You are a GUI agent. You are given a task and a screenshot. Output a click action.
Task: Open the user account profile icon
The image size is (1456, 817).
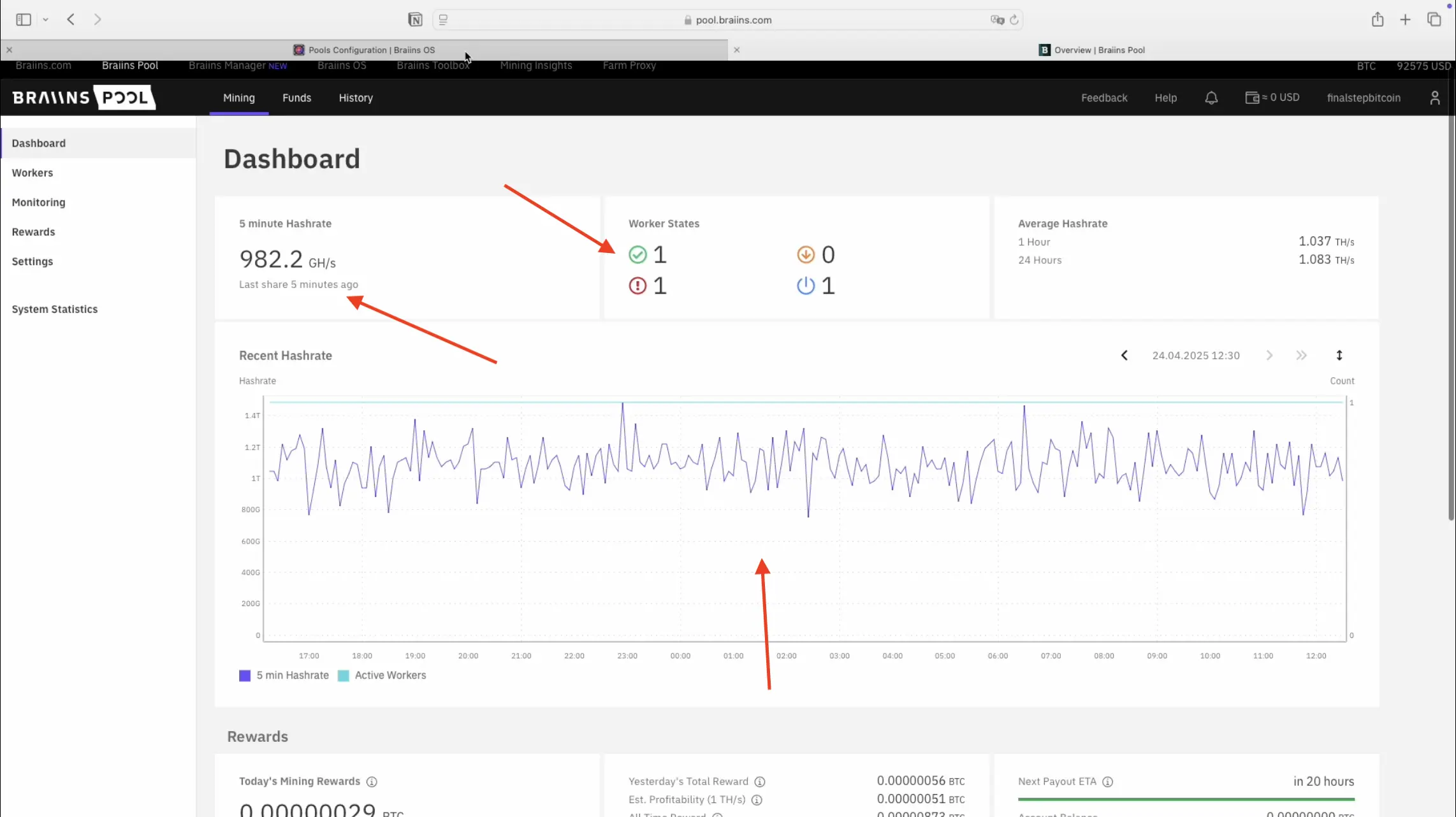click(x=1434, y=98)
